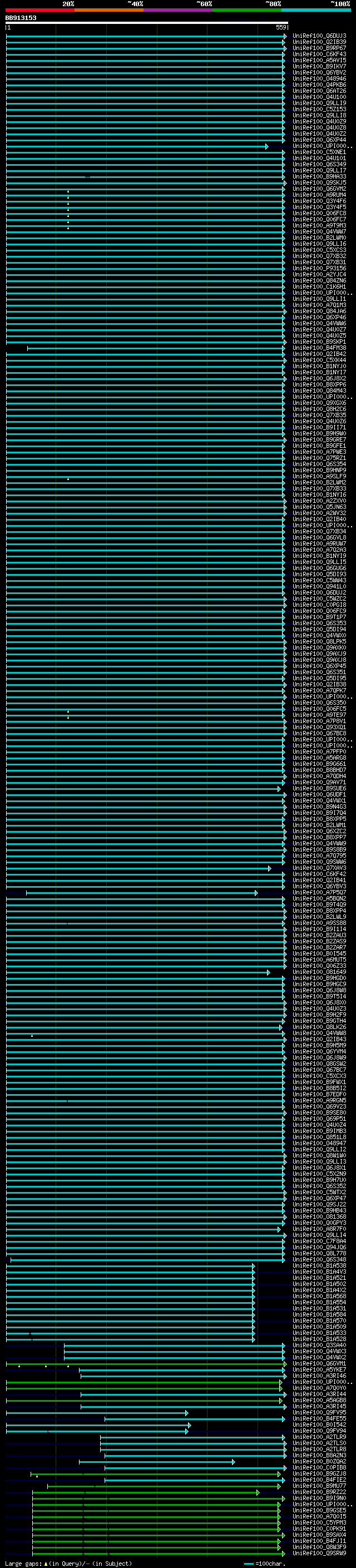Select the UniRef100_Q4PKB6 entry
This screenshot has width=356, height=1568.
[x=319, y=85]
